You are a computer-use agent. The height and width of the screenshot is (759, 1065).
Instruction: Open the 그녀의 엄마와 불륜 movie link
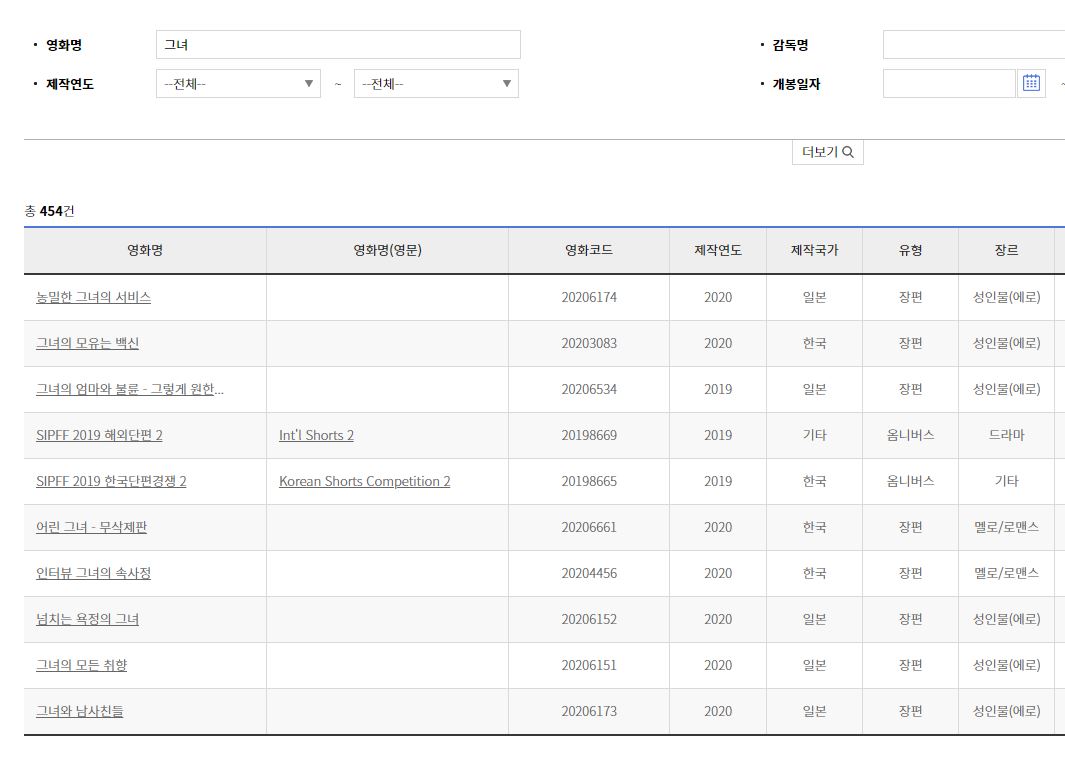coord(130,390)
